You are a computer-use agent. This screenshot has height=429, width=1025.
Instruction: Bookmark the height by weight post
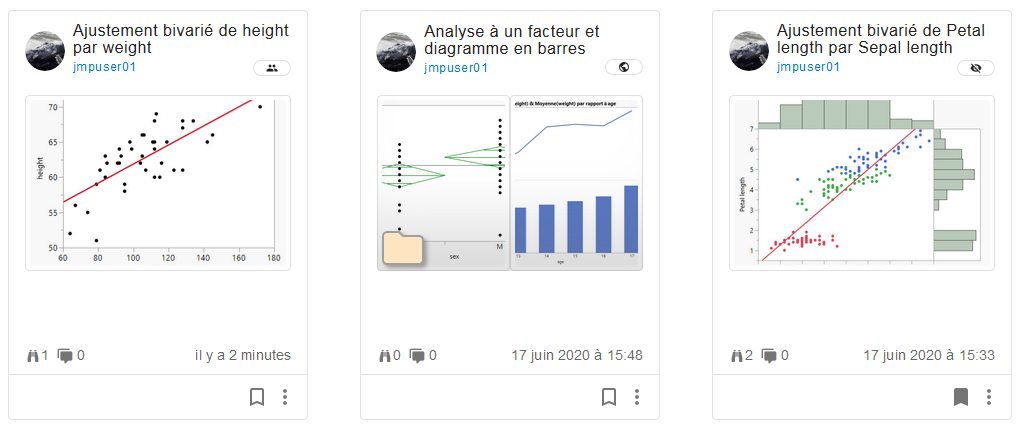point(257,397)
